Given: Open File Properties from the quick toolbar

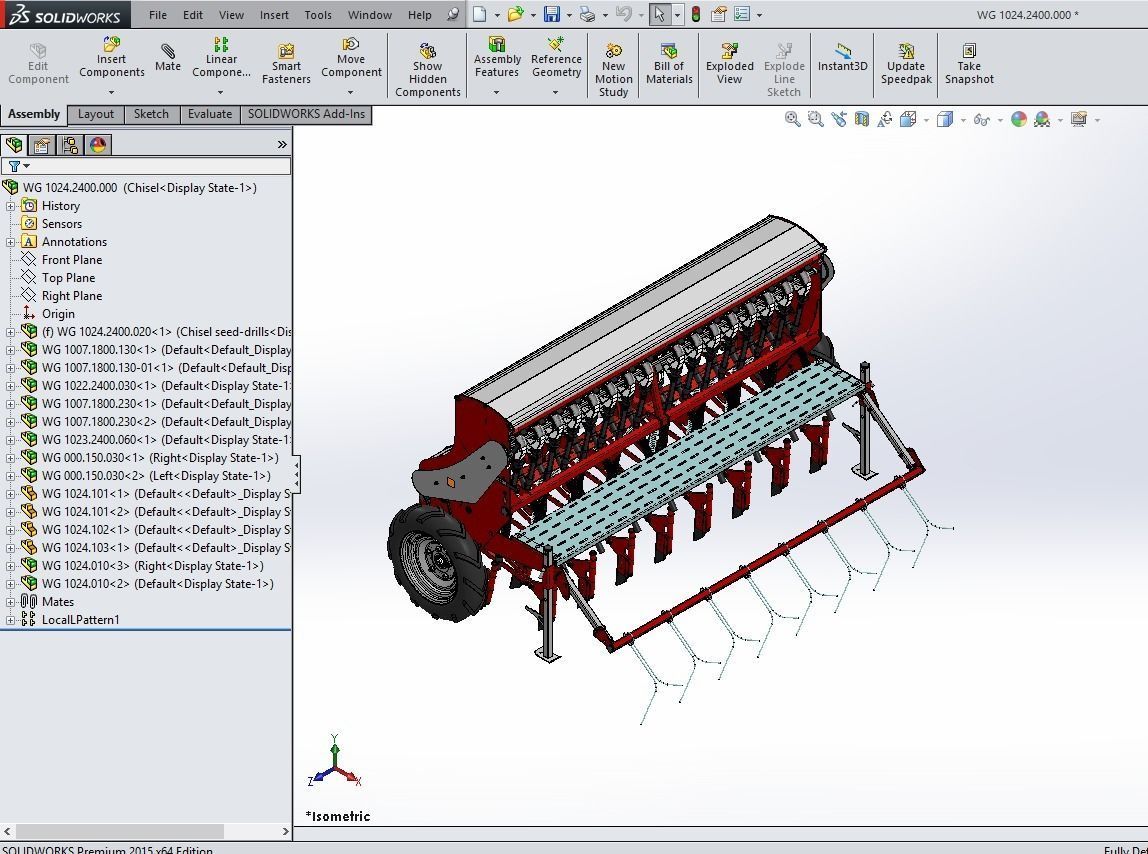Looking at the screenshot, I should tap(718, 14).
